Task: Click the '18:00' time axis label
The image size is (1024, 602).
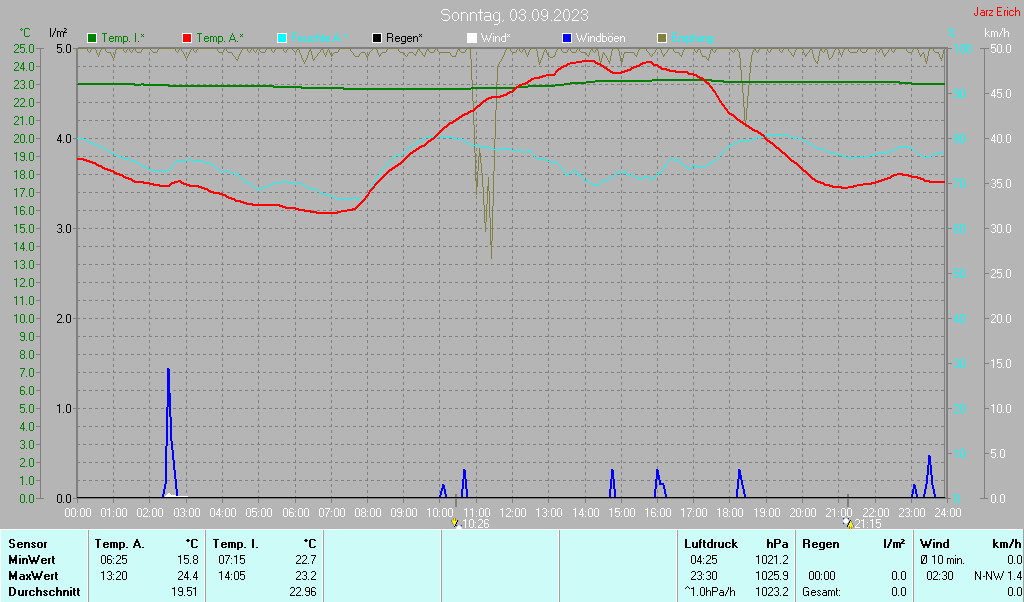Action: tap(729, 513)
